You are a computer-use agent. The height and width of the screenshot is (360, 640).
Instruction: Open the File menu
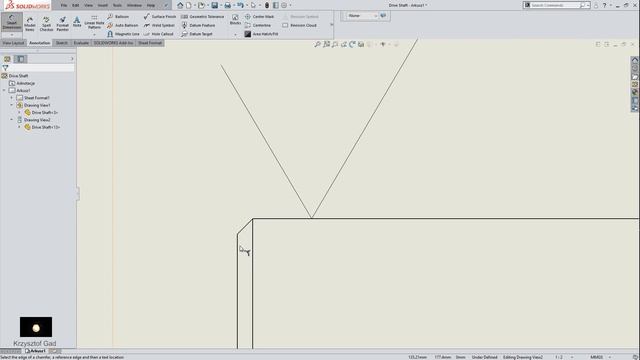pyautogui.click(x=64, y=5)
